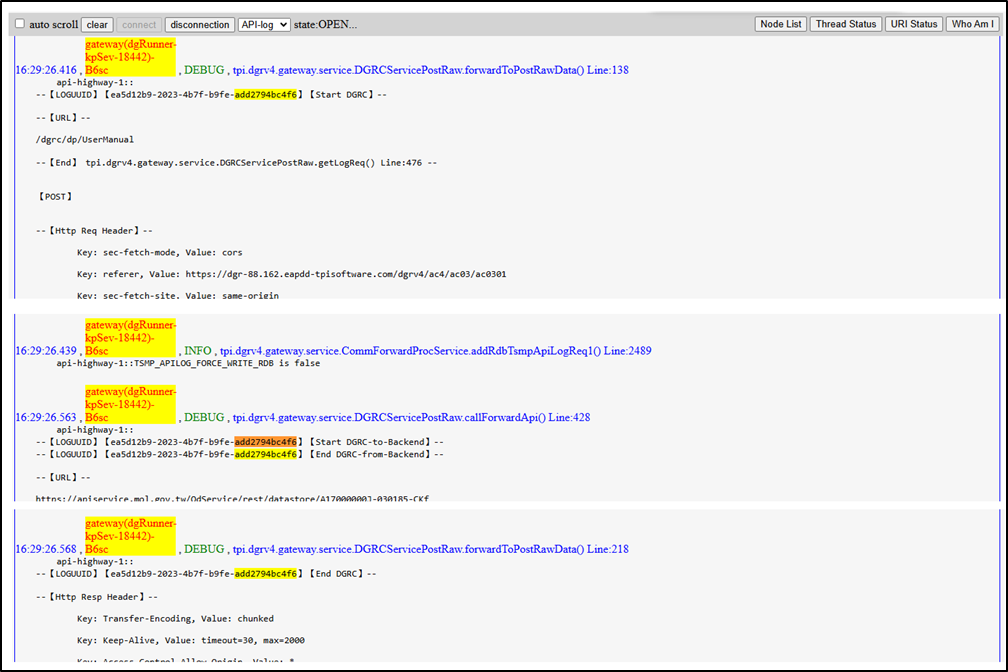This screenshot has height=672, width=1008.
Task: Click the 16:29:26.563 log timestamp
Action: point(46,417)
